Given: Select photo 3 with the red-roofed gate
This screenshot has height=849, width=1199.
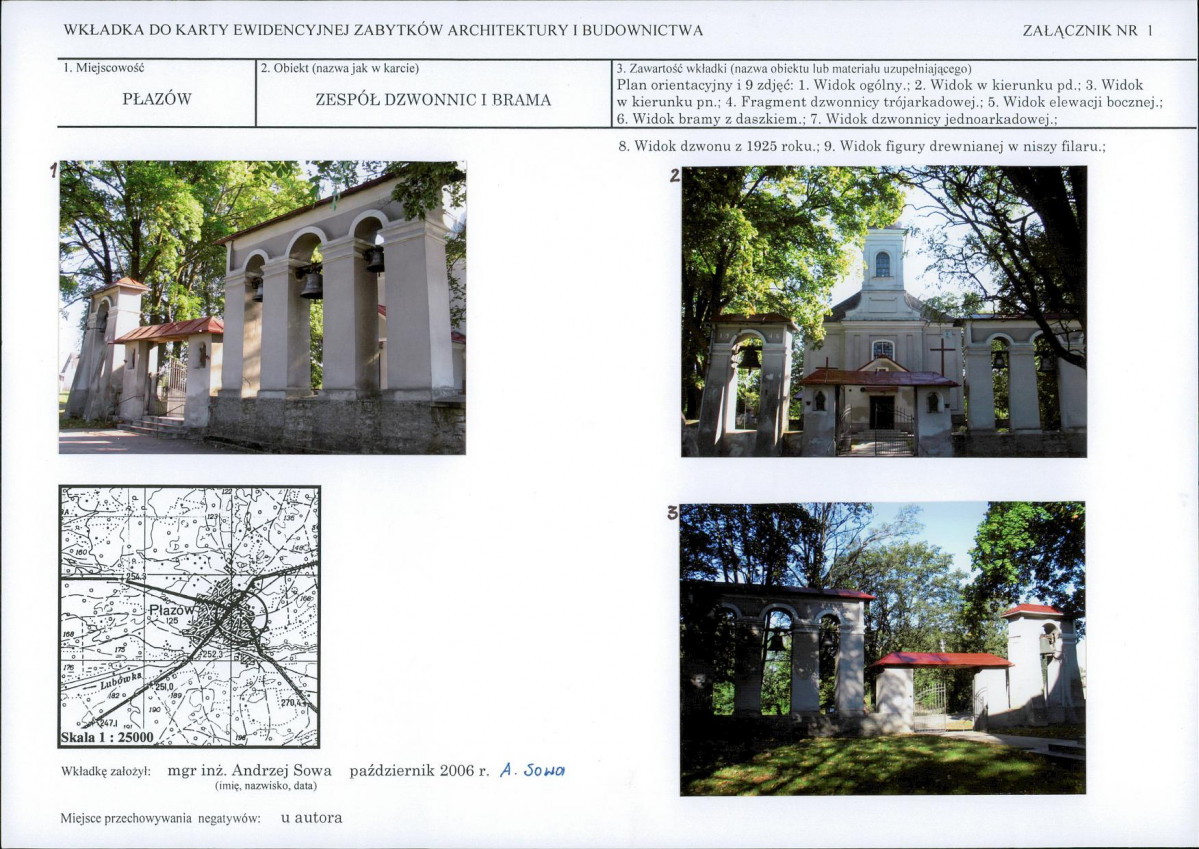Looking at the screenshot, I should pyautogui.click(x=882, y=649).
